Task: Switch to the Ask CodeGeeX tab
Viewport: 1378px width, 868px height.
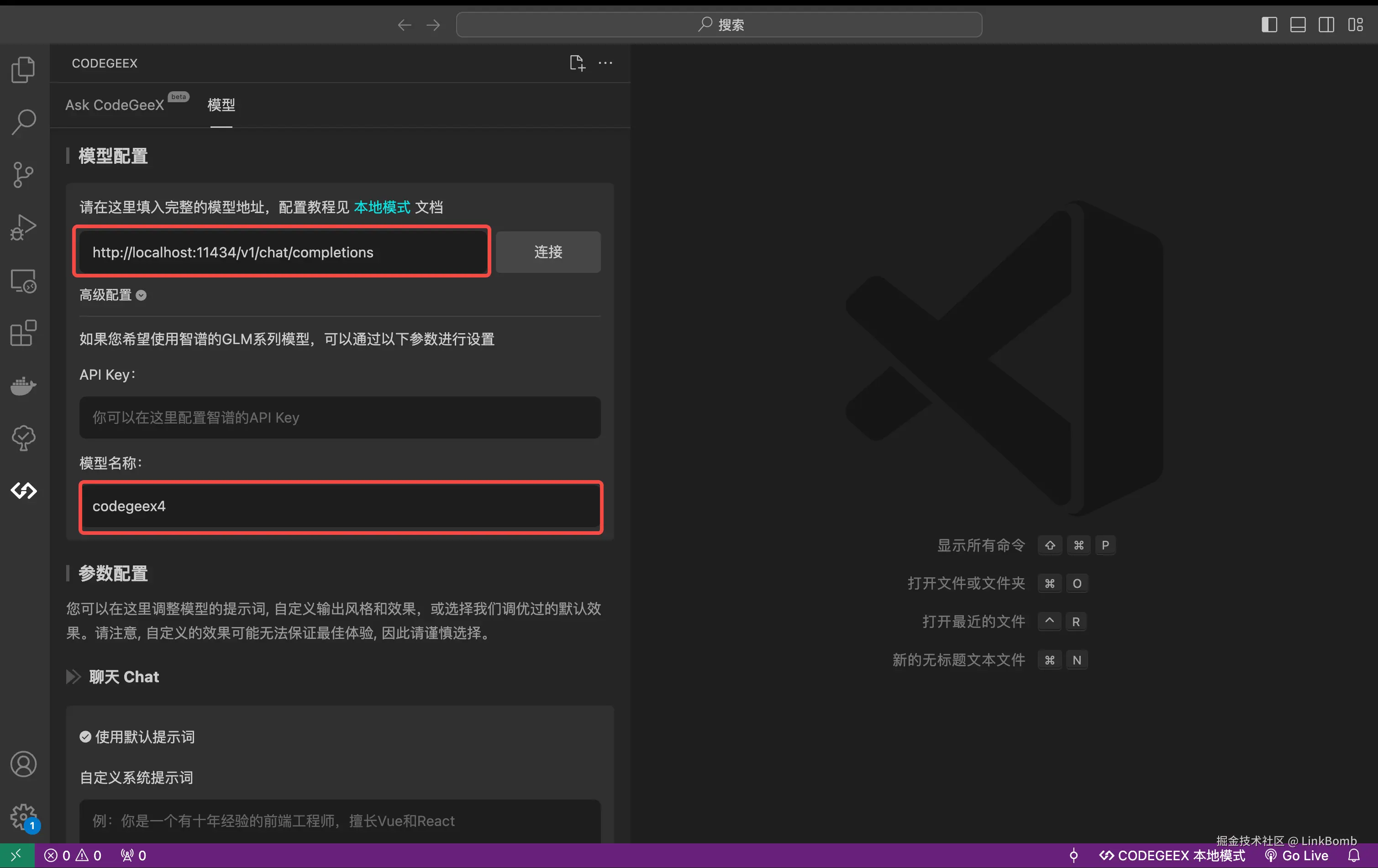Action: point(115,105)
